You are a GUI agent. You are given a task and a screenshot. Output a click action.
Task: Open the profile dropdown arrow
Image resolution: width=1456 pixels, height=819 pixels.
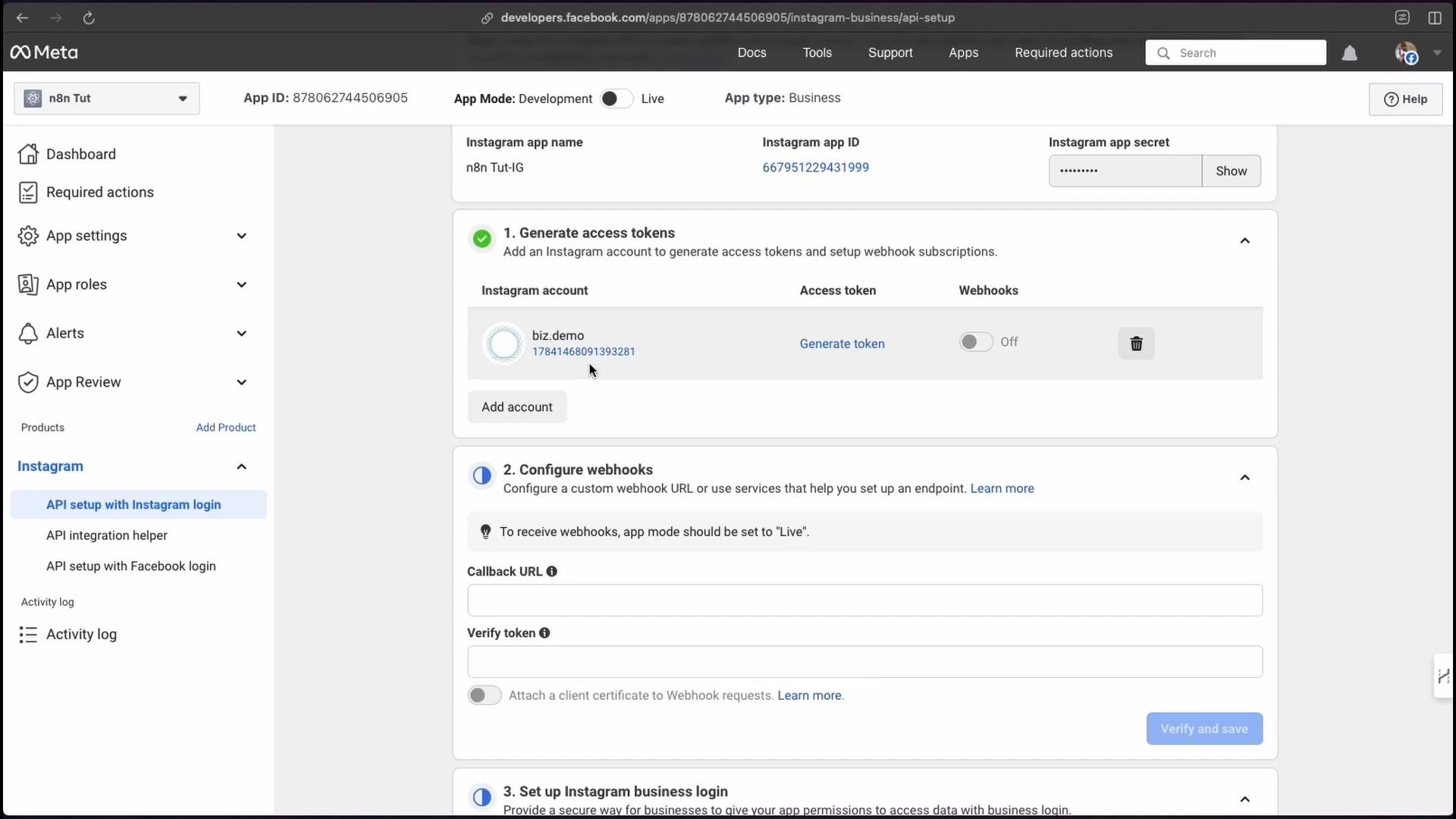(1437, 53)
